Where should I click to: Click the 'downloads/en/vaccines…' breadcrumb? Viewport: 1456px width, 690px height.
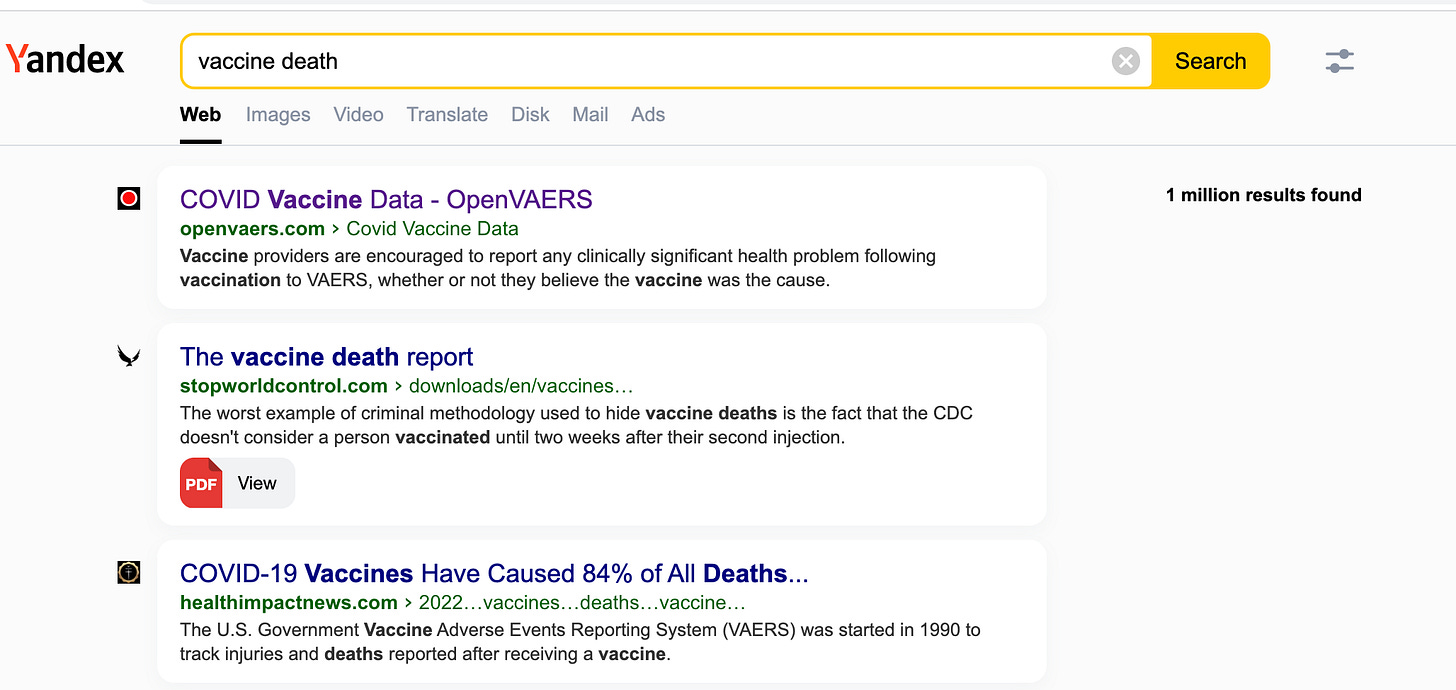point(521,386)
